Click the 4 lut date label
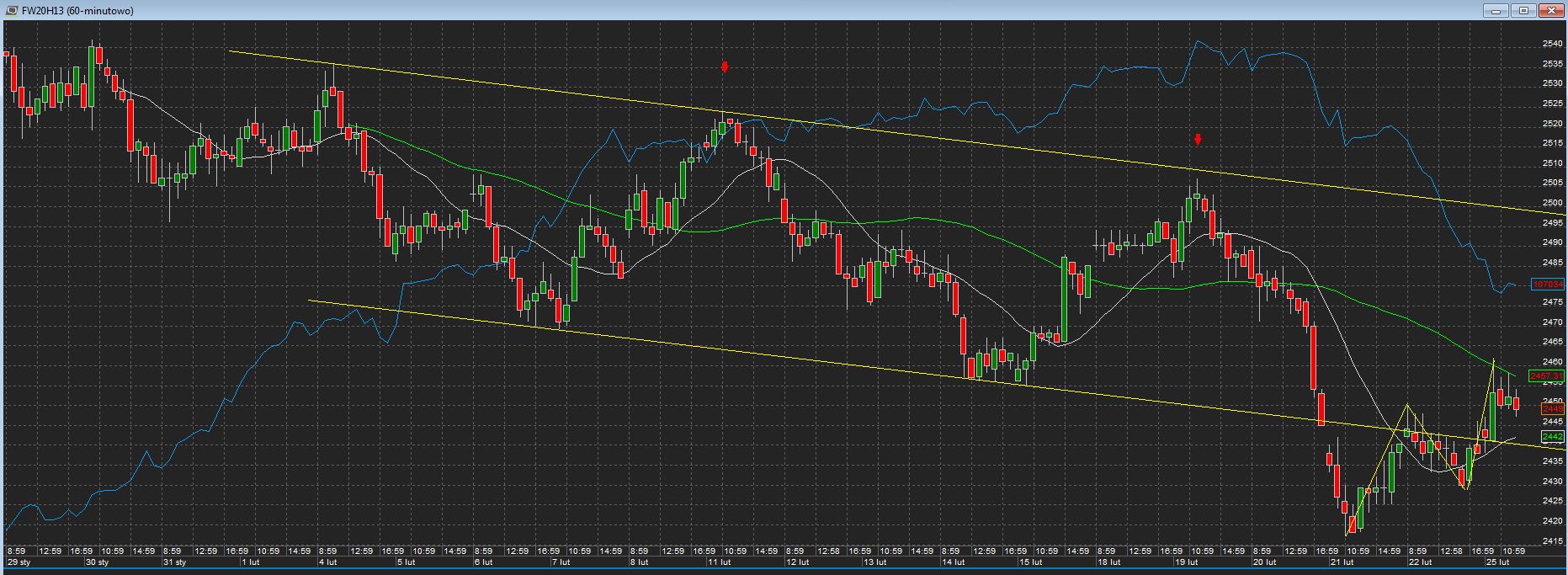The width and height of the screenshot is (1568, 575). pyautogui.click(x=328, y=562)
